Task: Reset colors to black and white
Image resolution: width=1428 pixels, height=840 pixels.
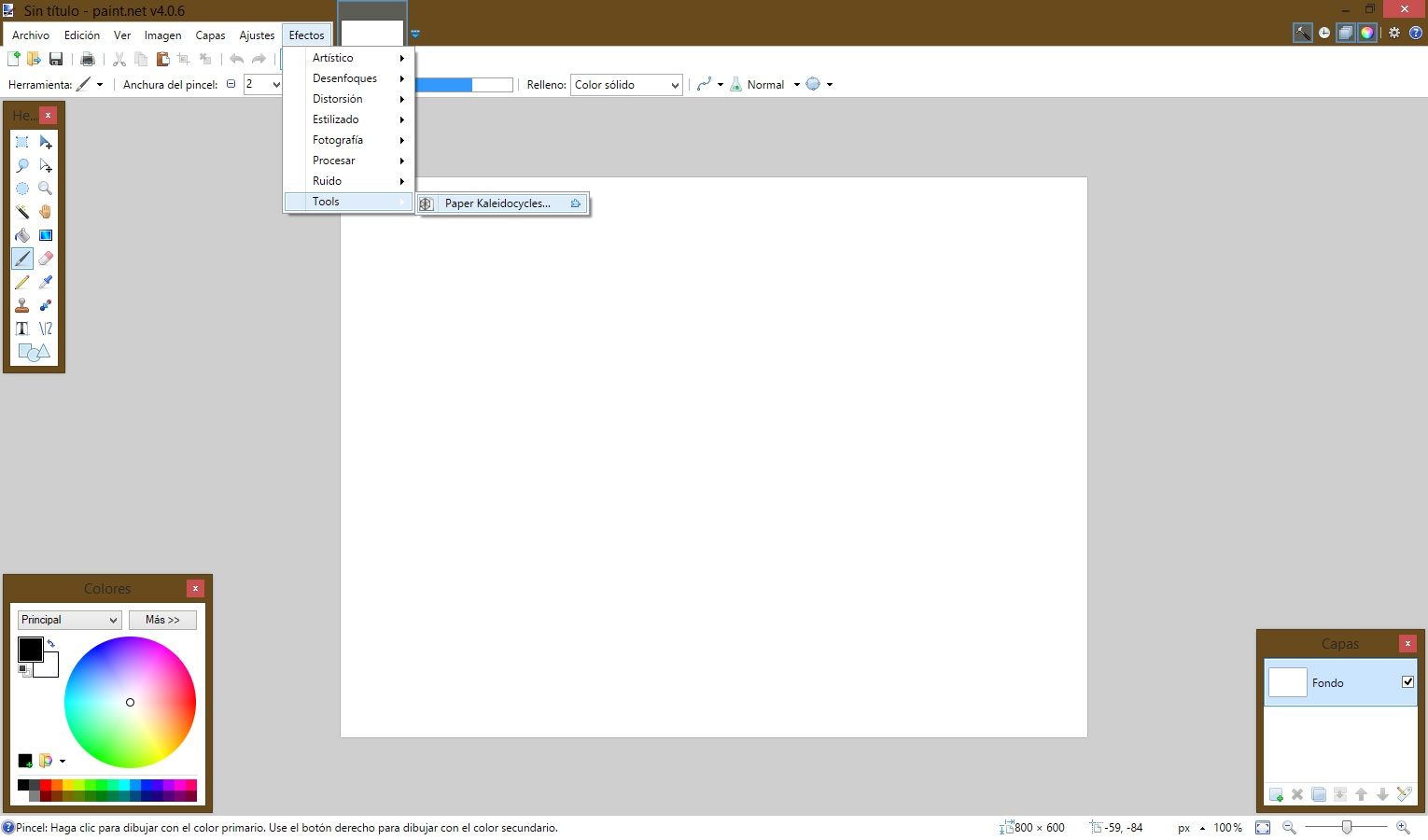Action: (x=24, y=670)
